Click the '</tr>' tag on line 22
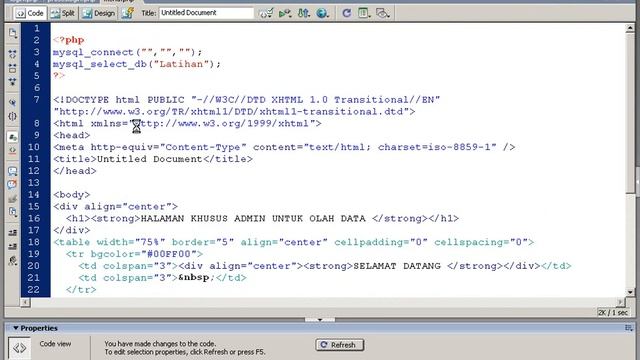This screenshot has width=640, height=360. (x=81, y=289)
